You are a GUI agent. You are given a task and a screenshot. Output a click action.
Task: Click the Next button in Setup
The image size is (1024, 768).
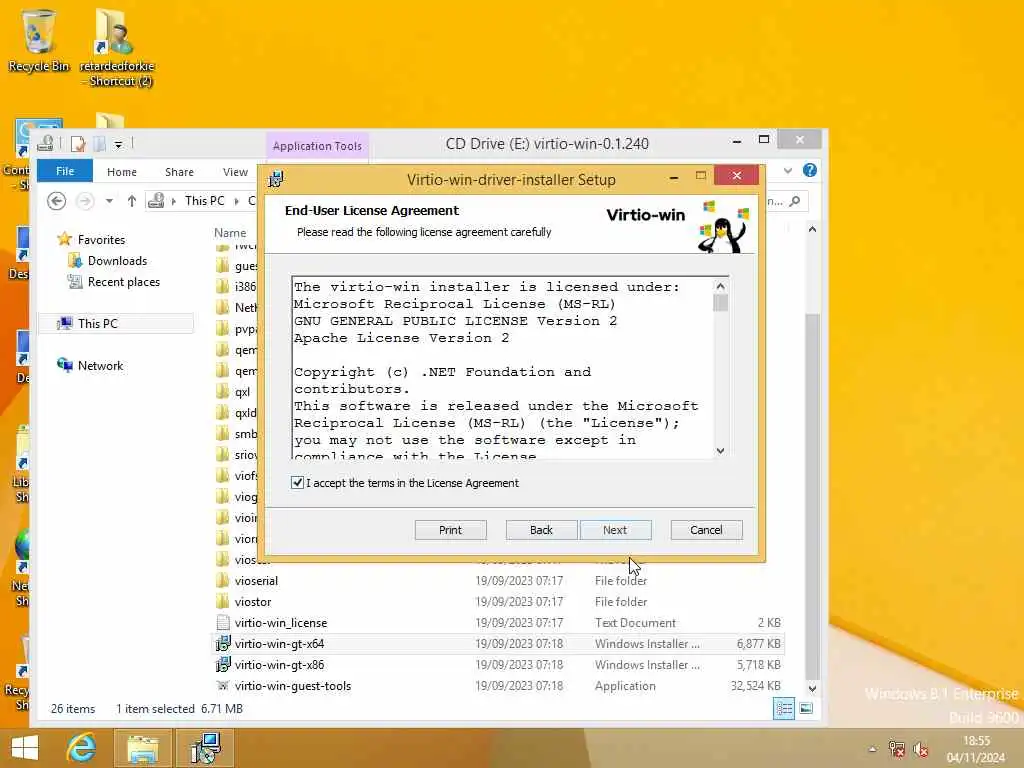tap(615, 530)
